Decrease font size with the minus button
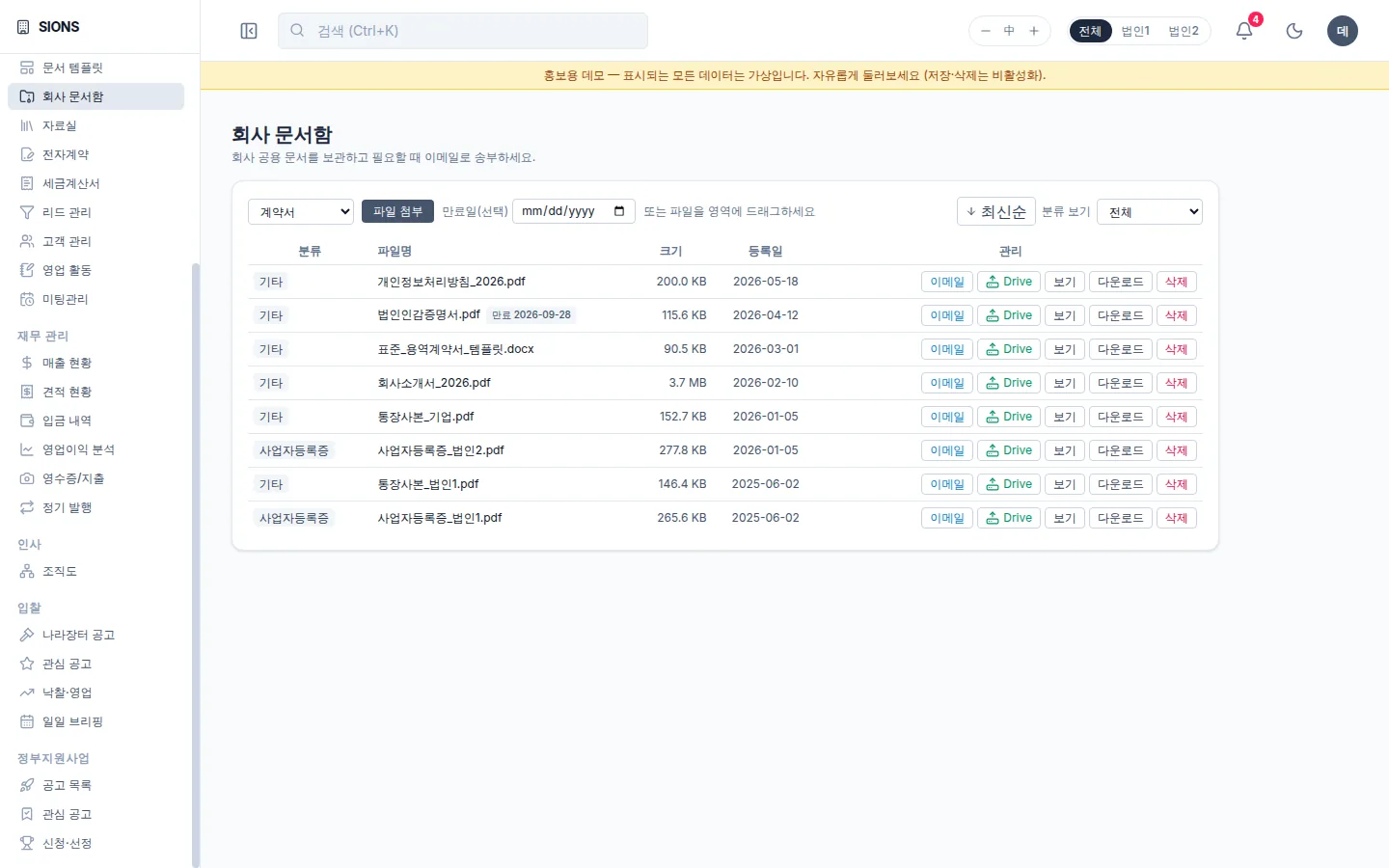1389x868 pixels. coord(986,31)
